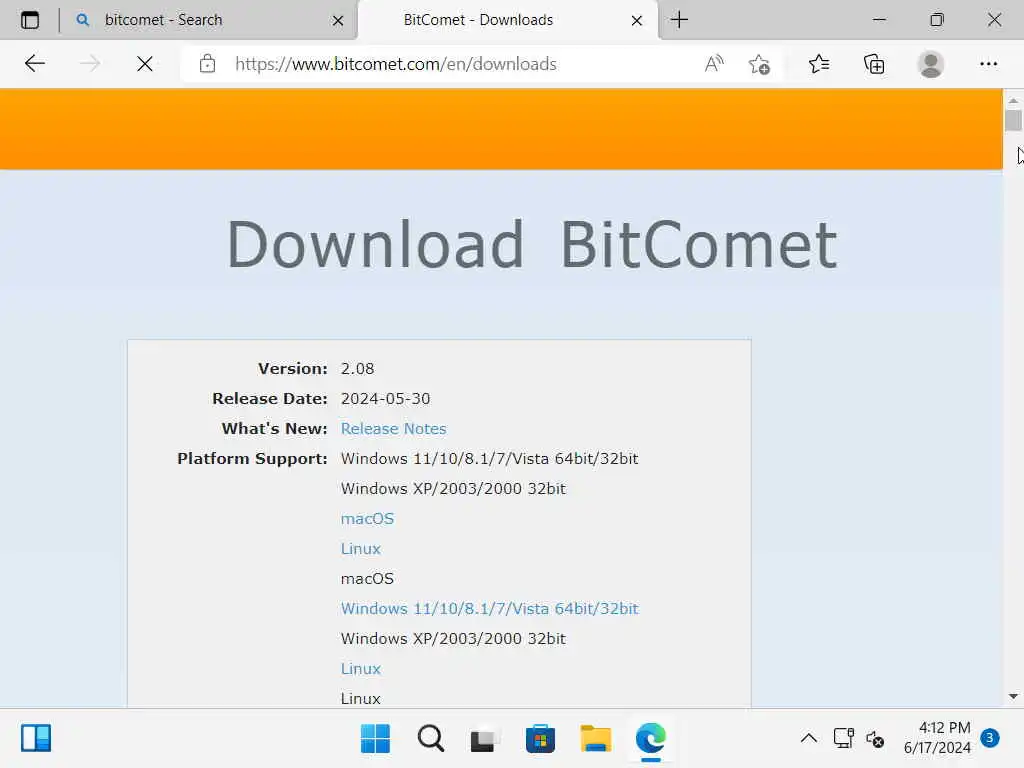
Task: Click the Download BitComet heading
Action: point(532,245)
